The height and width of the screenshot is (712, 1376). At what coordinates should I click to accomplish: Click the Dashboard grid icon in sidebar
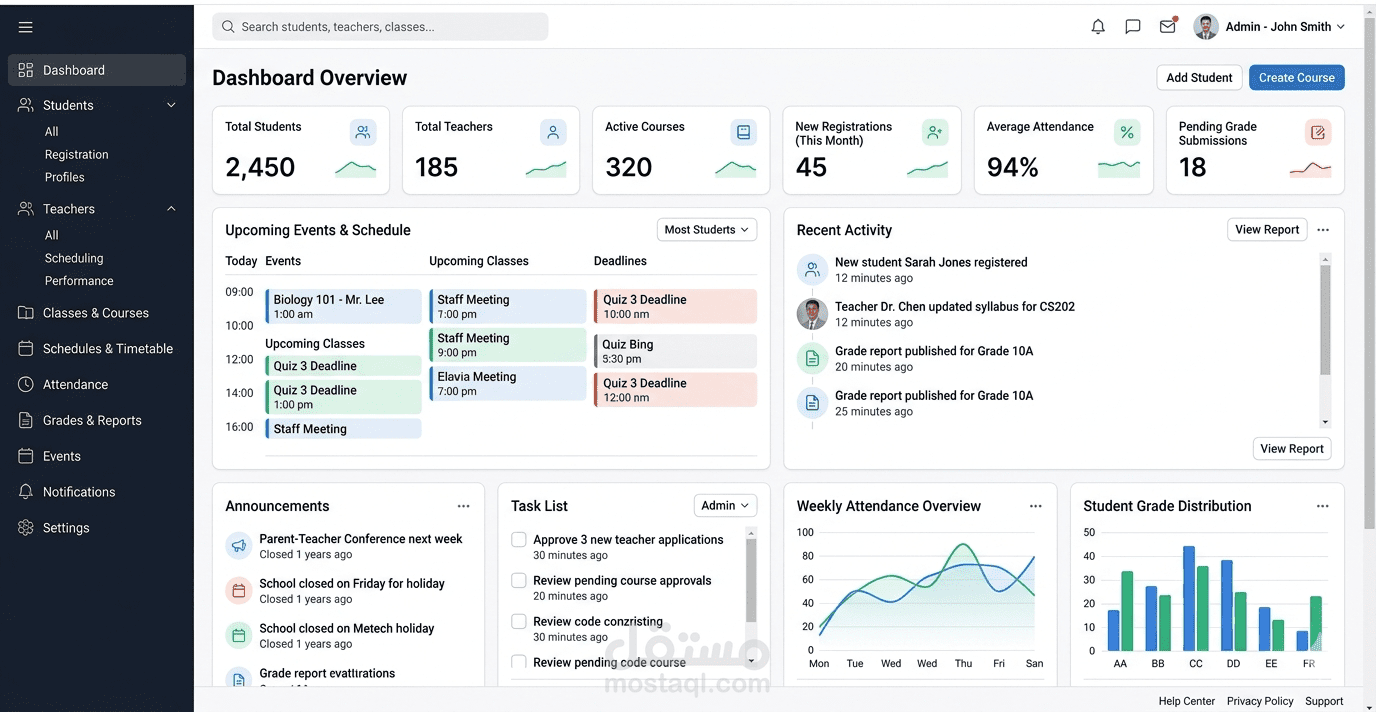click(26, 70)
